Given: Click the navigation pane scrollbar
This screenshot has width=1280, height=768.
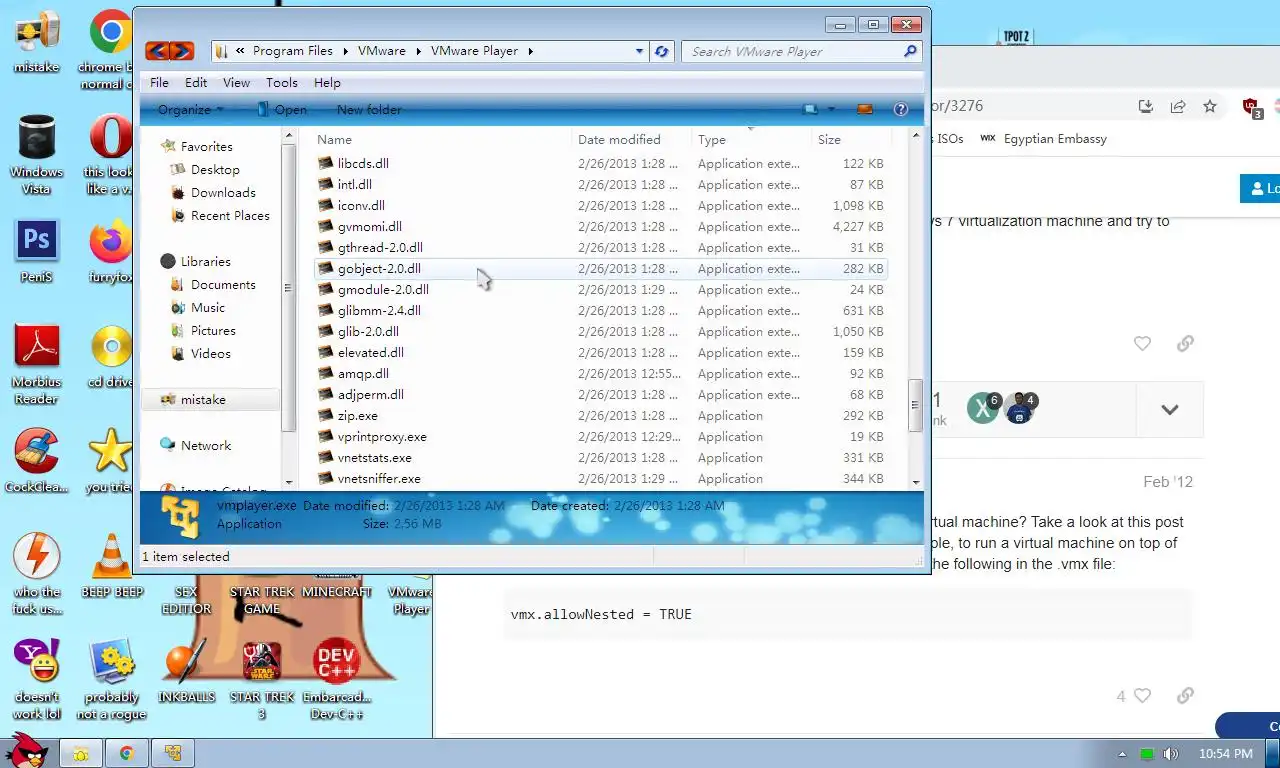Looking at the screenshot, I should 288,288.
